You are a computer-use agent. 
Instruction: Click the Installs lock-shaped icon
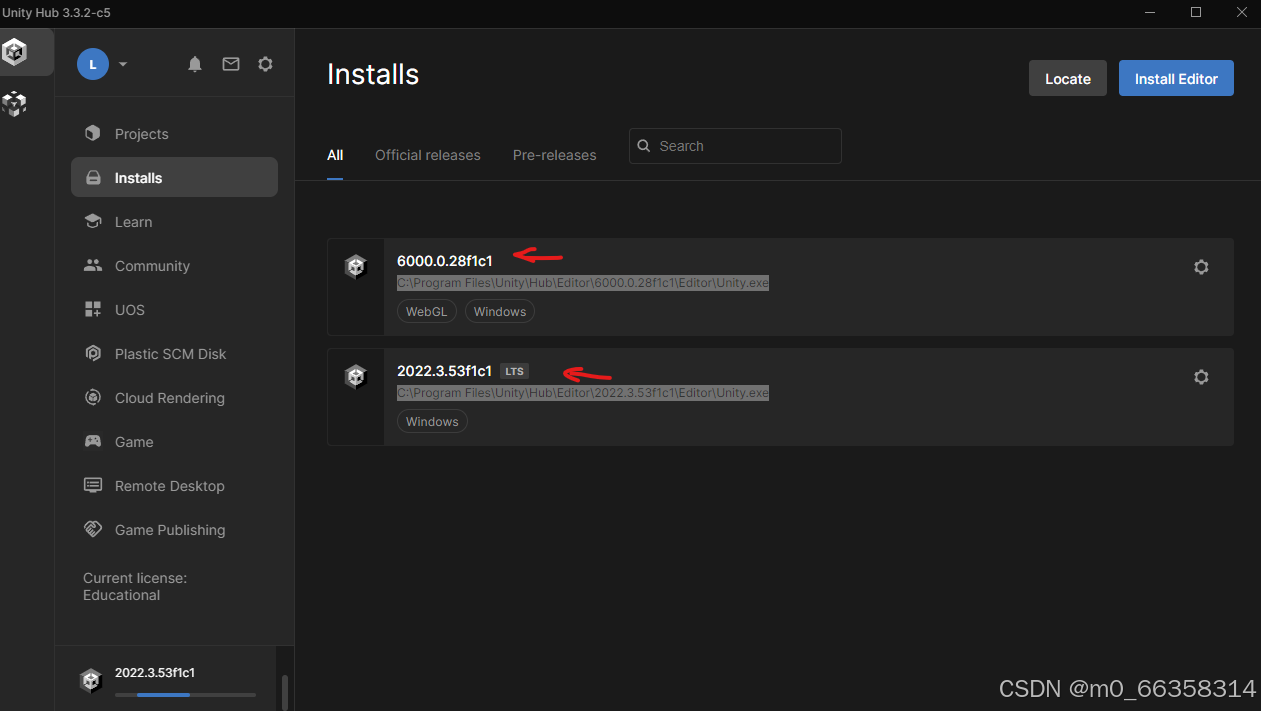tap(93, 178)
